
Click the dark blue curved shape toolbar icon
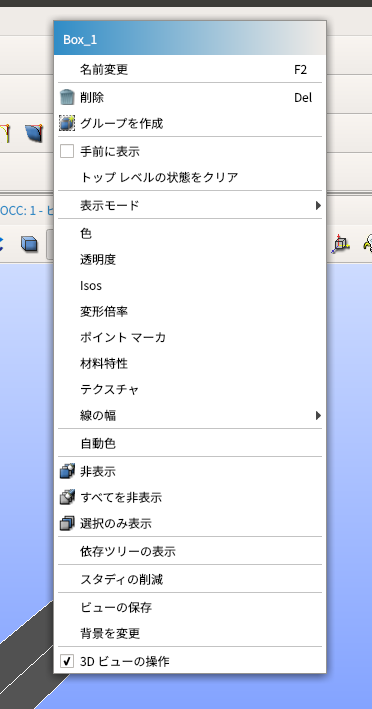[34, 133]
